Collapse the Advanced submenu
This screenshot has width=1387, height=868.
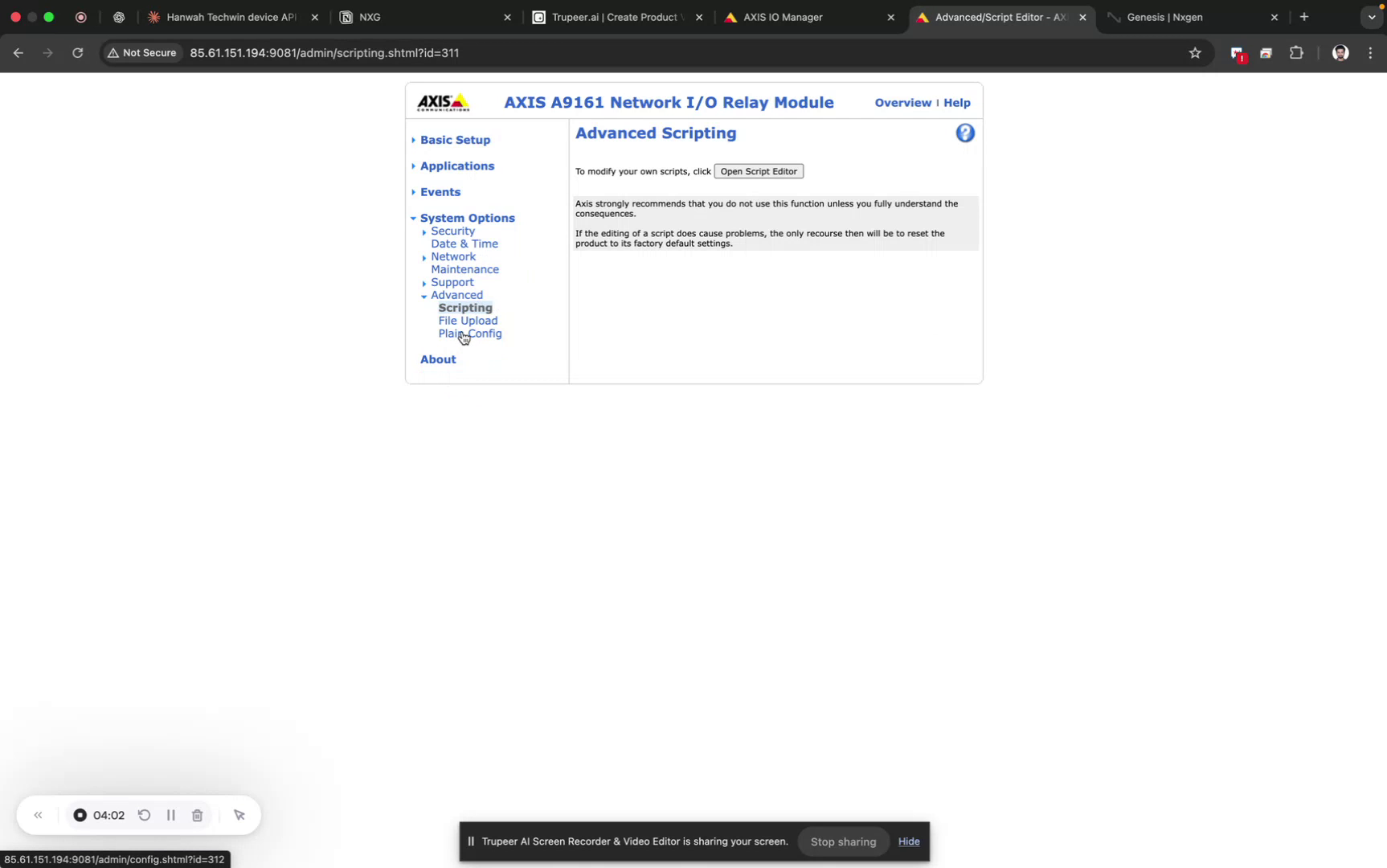coord(423,295)
